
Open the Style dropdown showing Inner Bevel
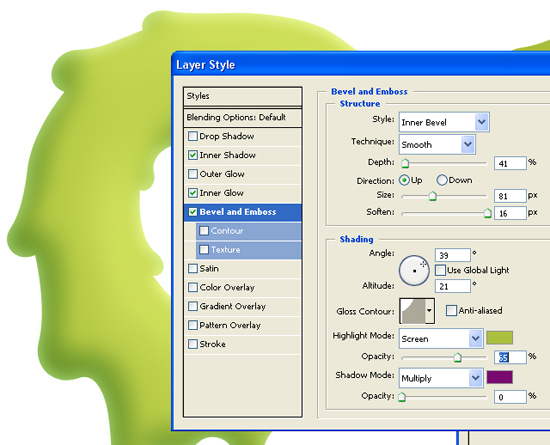[x=444, y=122]
